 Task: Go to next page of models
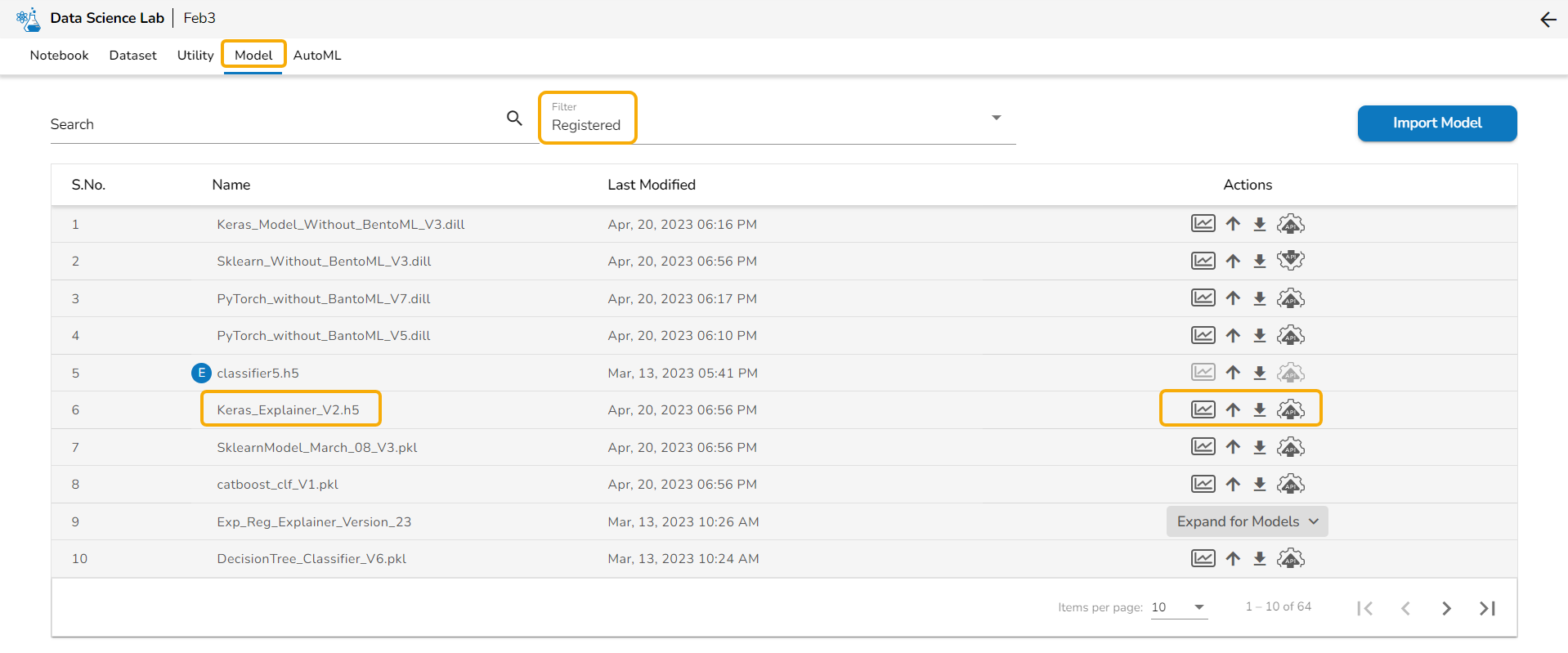[1446, 608]
